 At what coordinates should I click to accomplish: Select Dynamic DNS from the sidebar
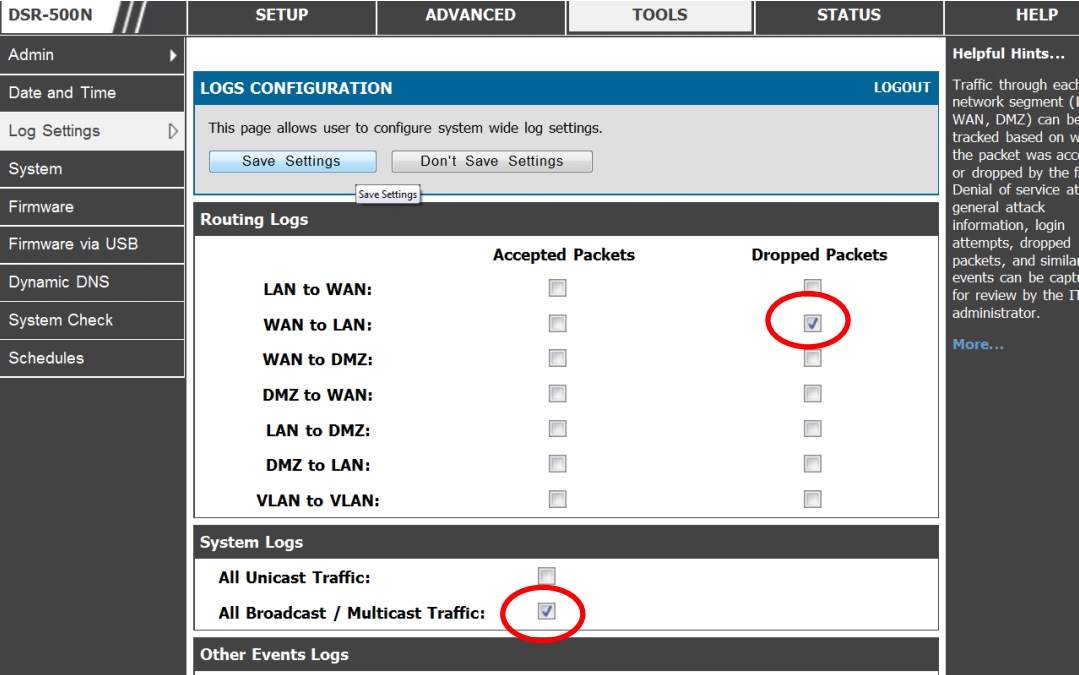[59, 282]
